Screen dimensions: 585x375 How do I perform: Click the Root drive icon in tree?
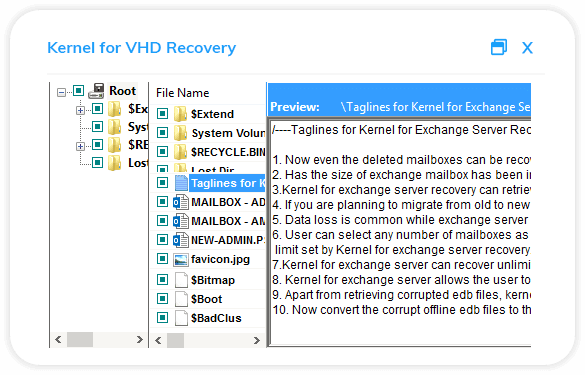tap(97, 91)
